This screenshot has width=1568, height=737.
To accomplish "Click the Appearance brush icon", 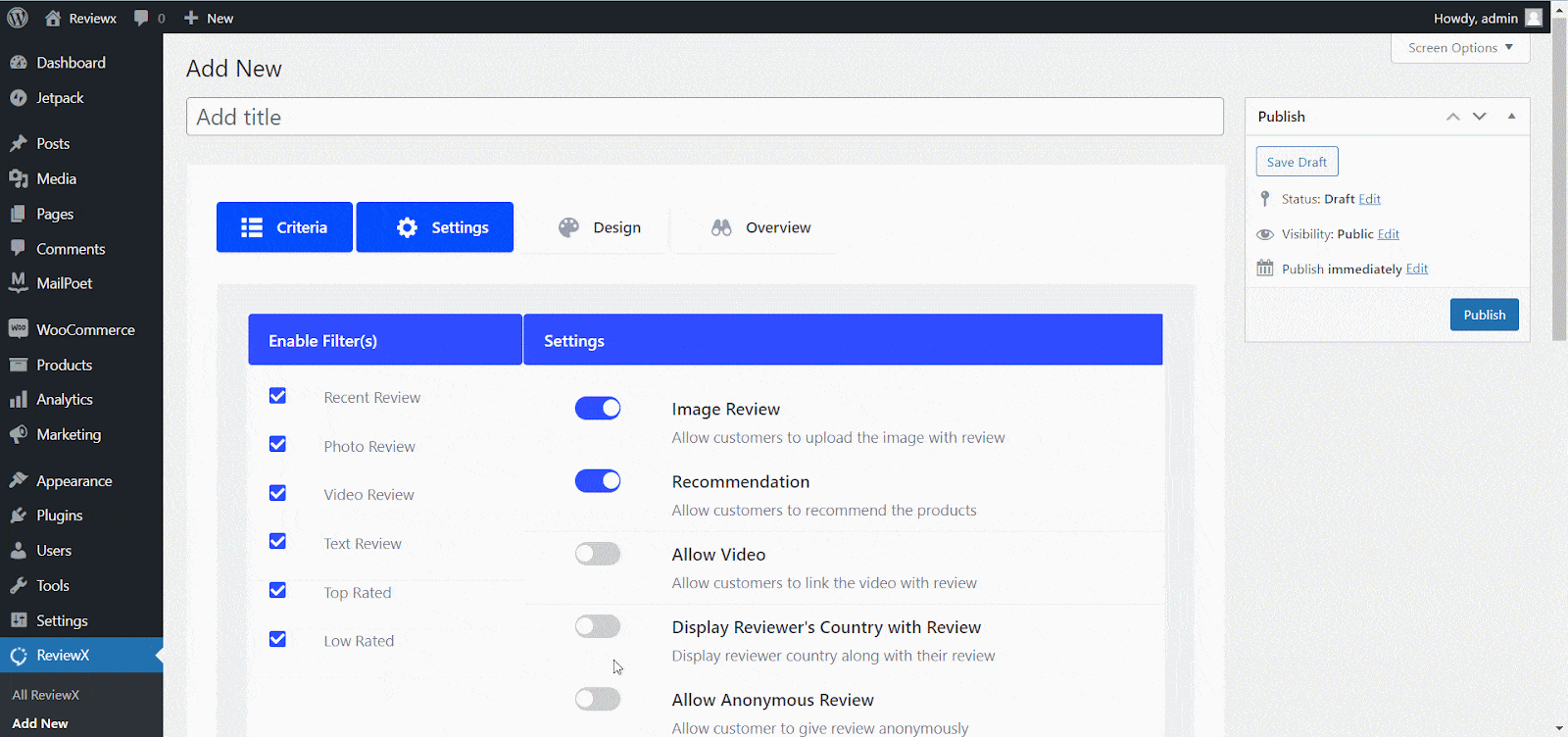I will click(x=18, y=480).
